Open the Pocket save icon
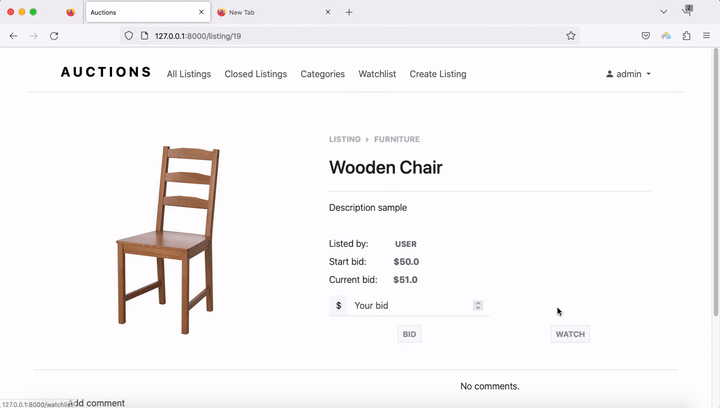The height and width of the screenshot is (408, 720). point(646,36)
